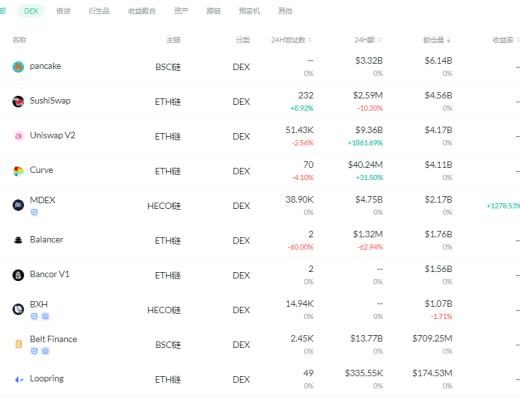Click the SushiSwap logo icon
Screen dimensions: 520x400
[x=18, y=101]
